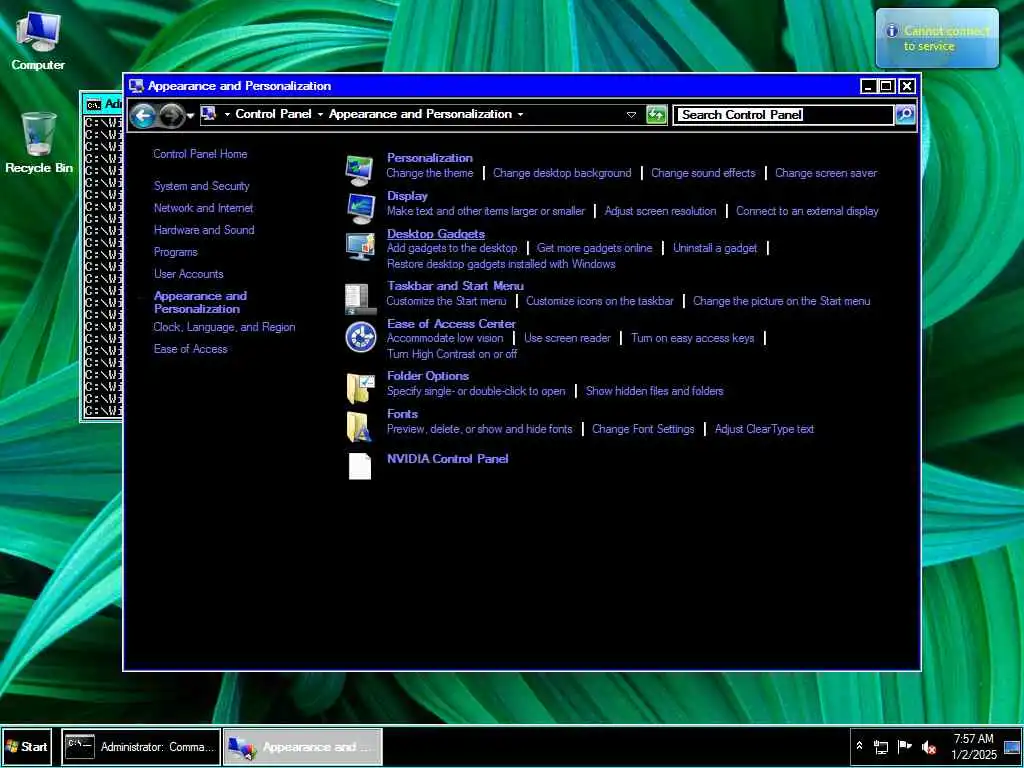Open the Start menu
This screenshot has height=768, width=1024.
click(27, 746)
